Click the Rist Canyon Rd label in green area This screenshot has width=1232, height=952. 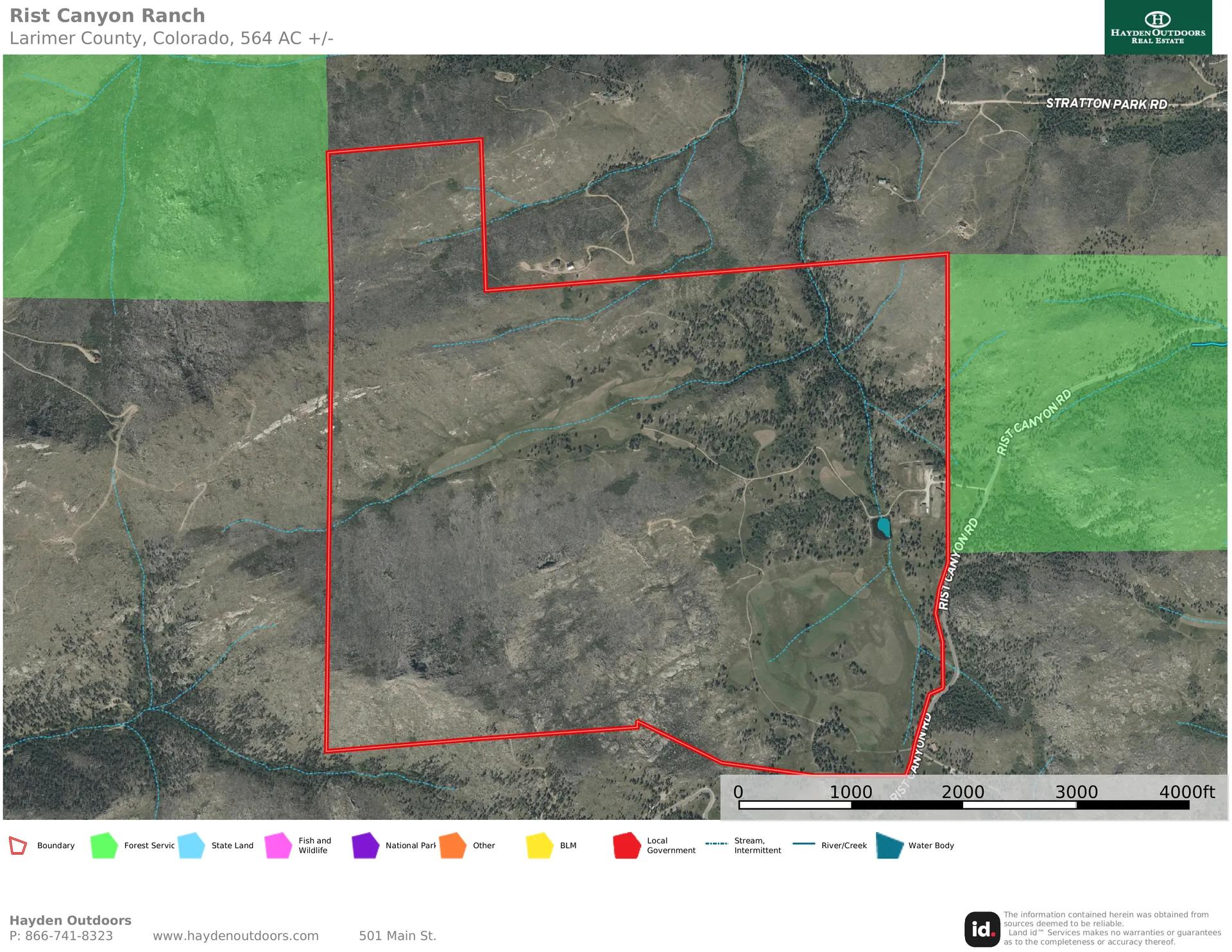click(x=1033, y=421)
